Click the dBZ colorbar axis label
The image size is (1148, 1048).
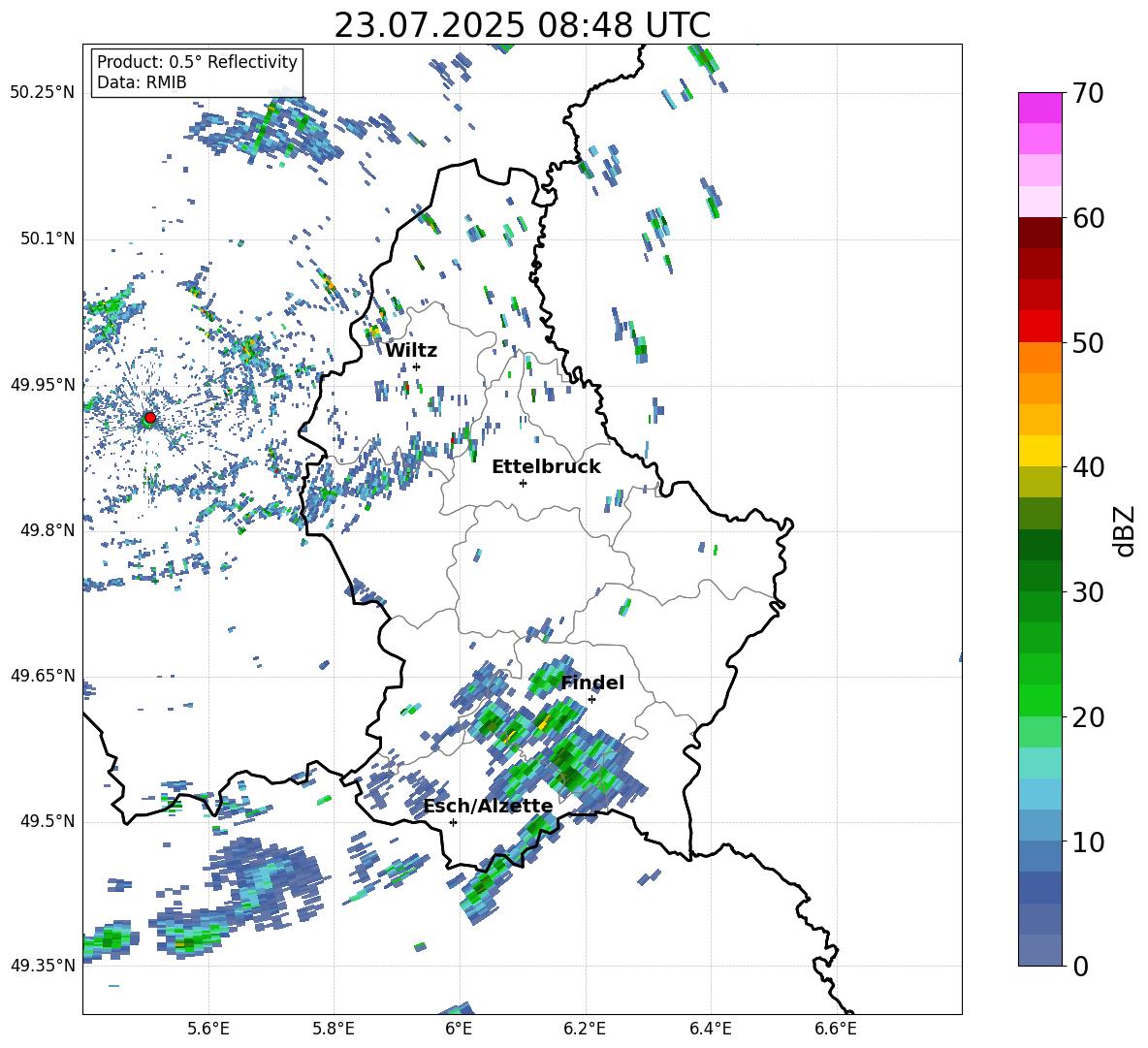click(1126, 530)
